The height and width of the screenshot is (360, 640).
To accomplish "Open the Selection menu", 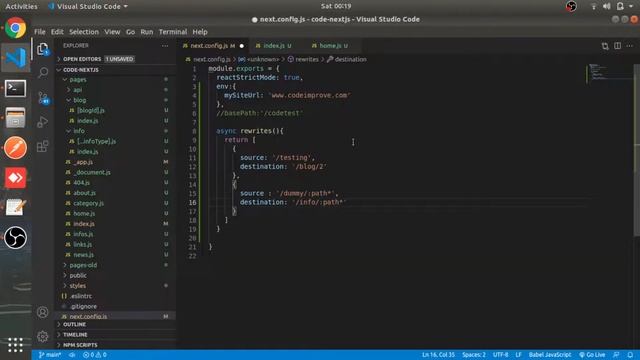I will [84, 32].
